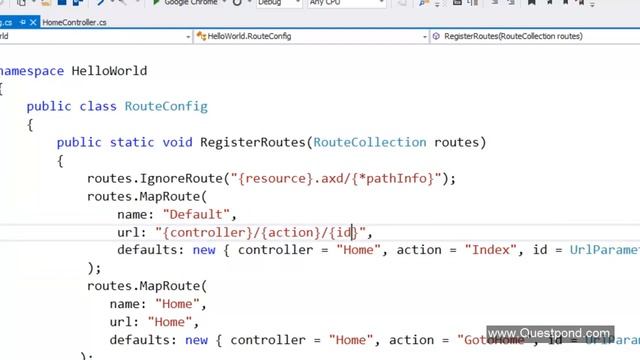Viewport: 640px width, 360px height.
Task: Click RegisterRoutes method name in code editor
Action: (x=253, y=142)
